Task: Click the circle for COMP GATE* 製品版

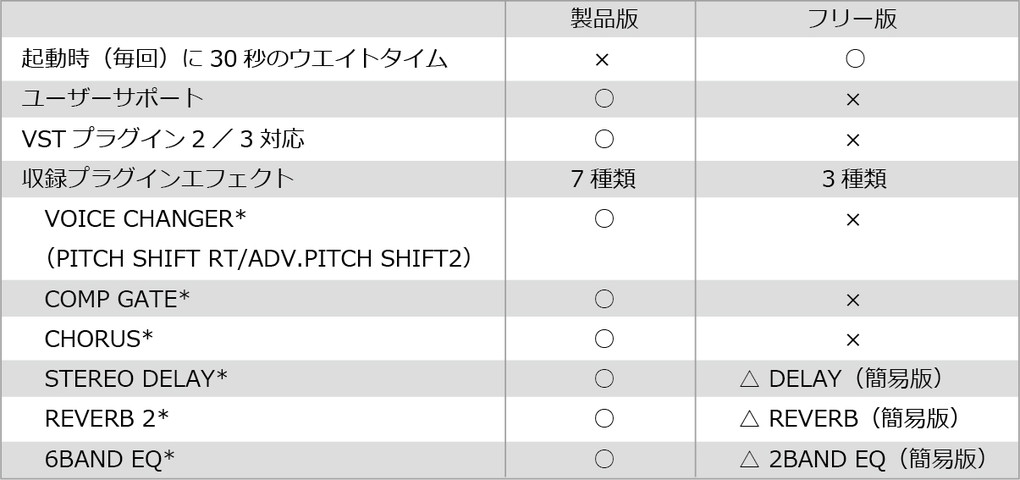Action: 604,299
